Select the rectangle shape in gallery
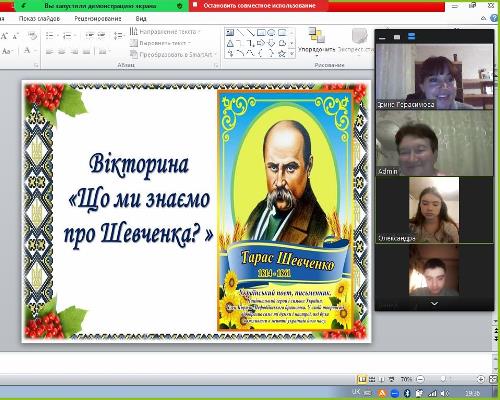This screenshot has height=400, width=500. 261,32
